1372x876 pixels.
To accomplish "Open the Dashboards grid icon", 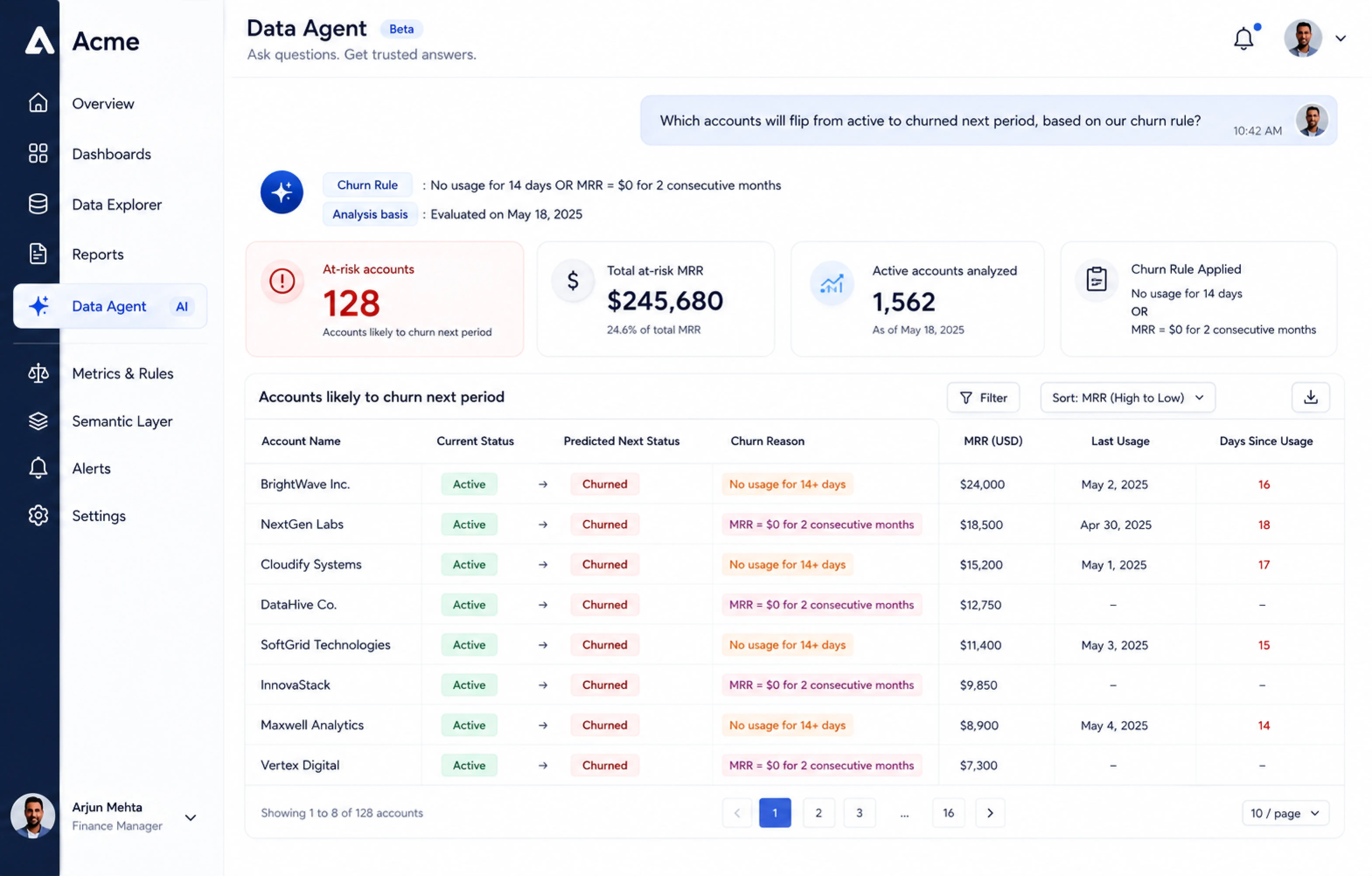I will point(38,153).
